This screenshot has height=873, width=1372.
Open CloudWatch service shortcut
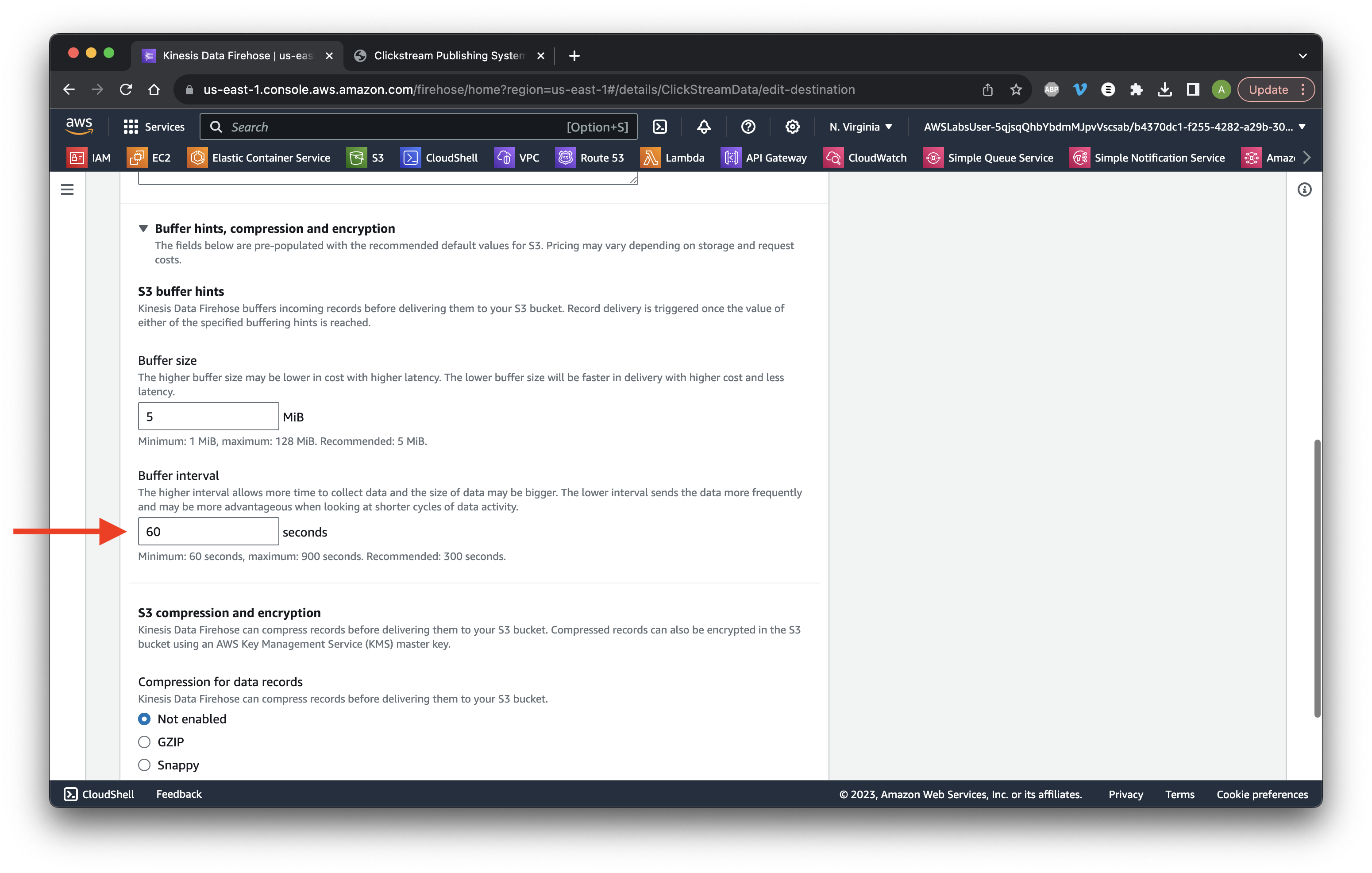(865, 158)
